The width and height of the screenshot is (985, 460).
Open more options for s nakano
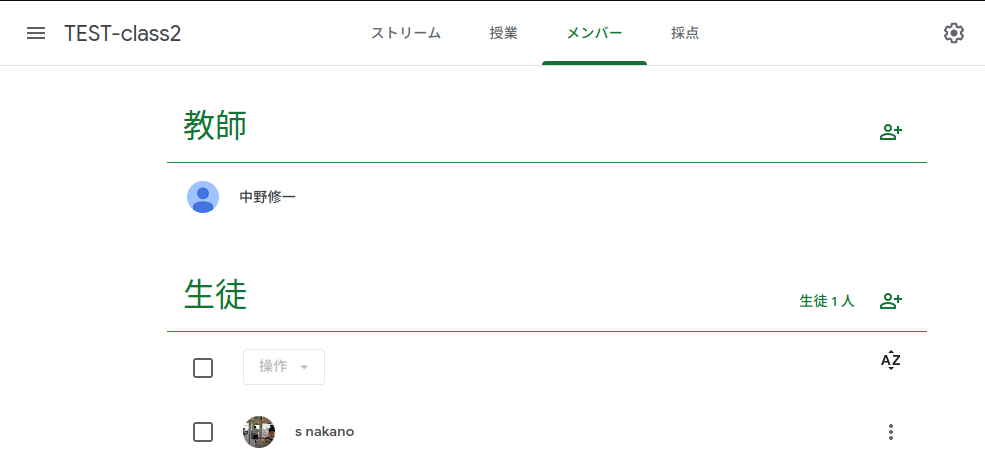pos(891,432)
